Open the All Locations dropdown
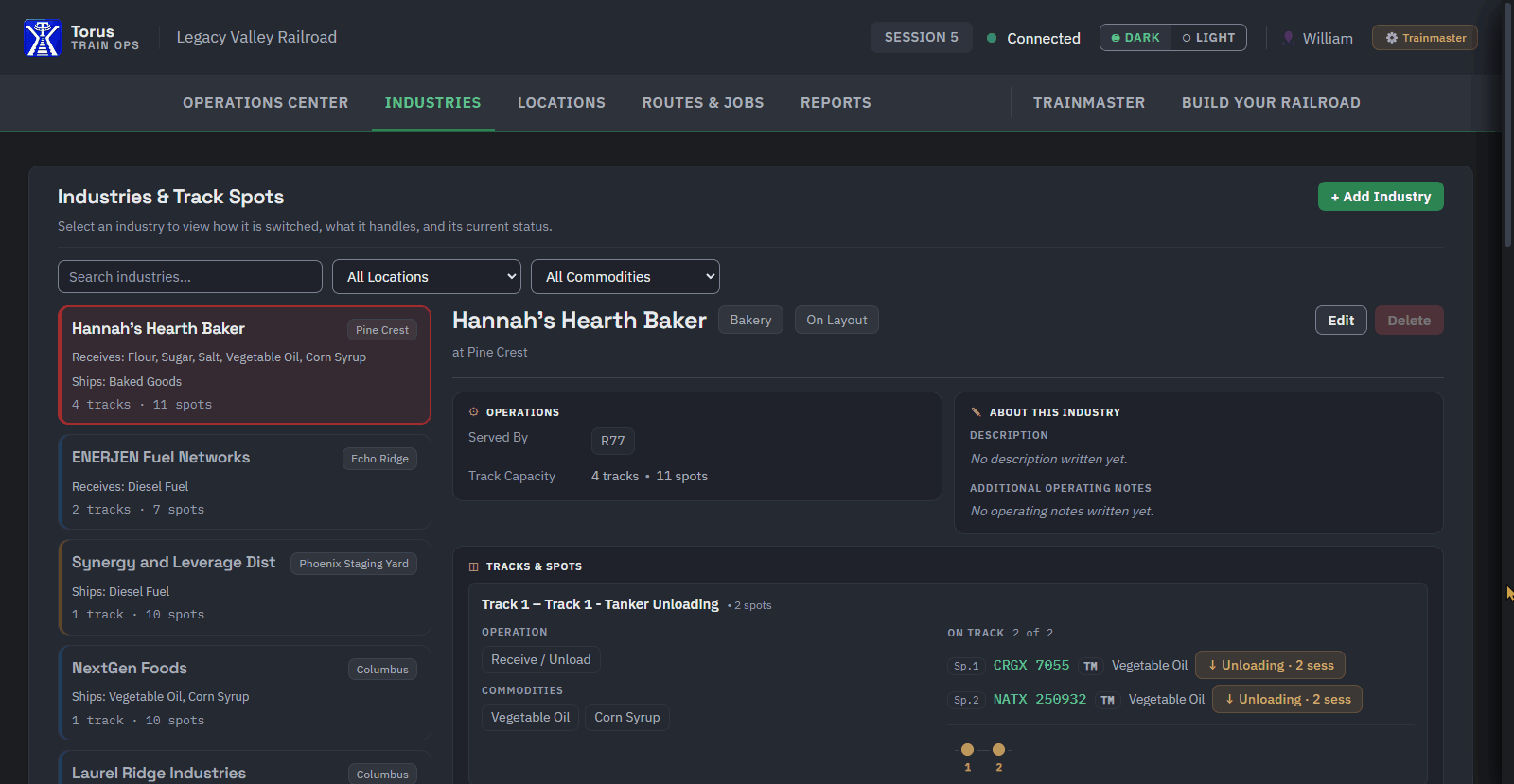Image resolution: width=1514 pixels, height=784 pixels. tap(427, 277)
